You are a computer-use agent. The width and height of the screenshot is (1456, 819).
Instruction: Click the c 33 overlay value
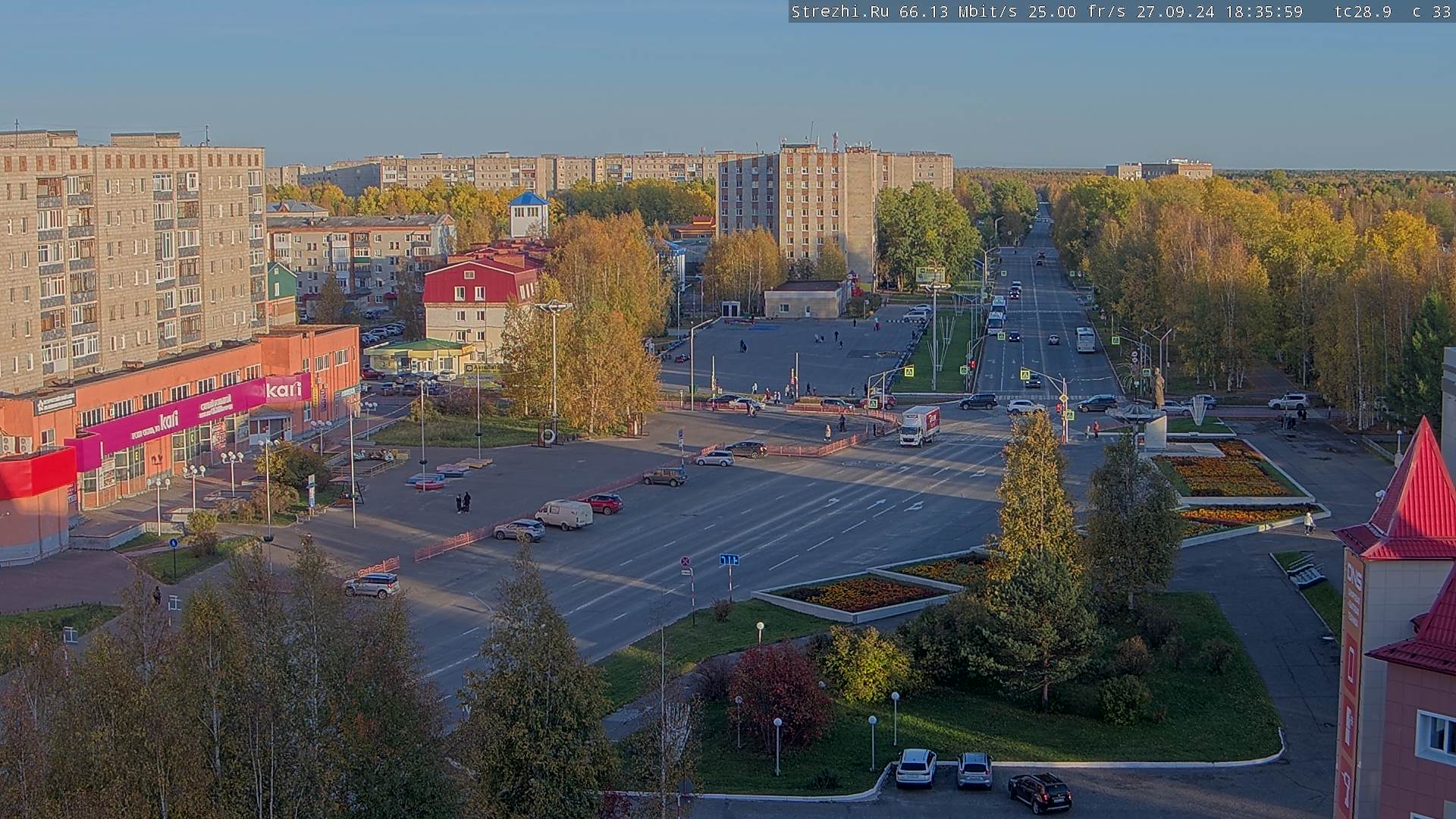[1432, 11]
